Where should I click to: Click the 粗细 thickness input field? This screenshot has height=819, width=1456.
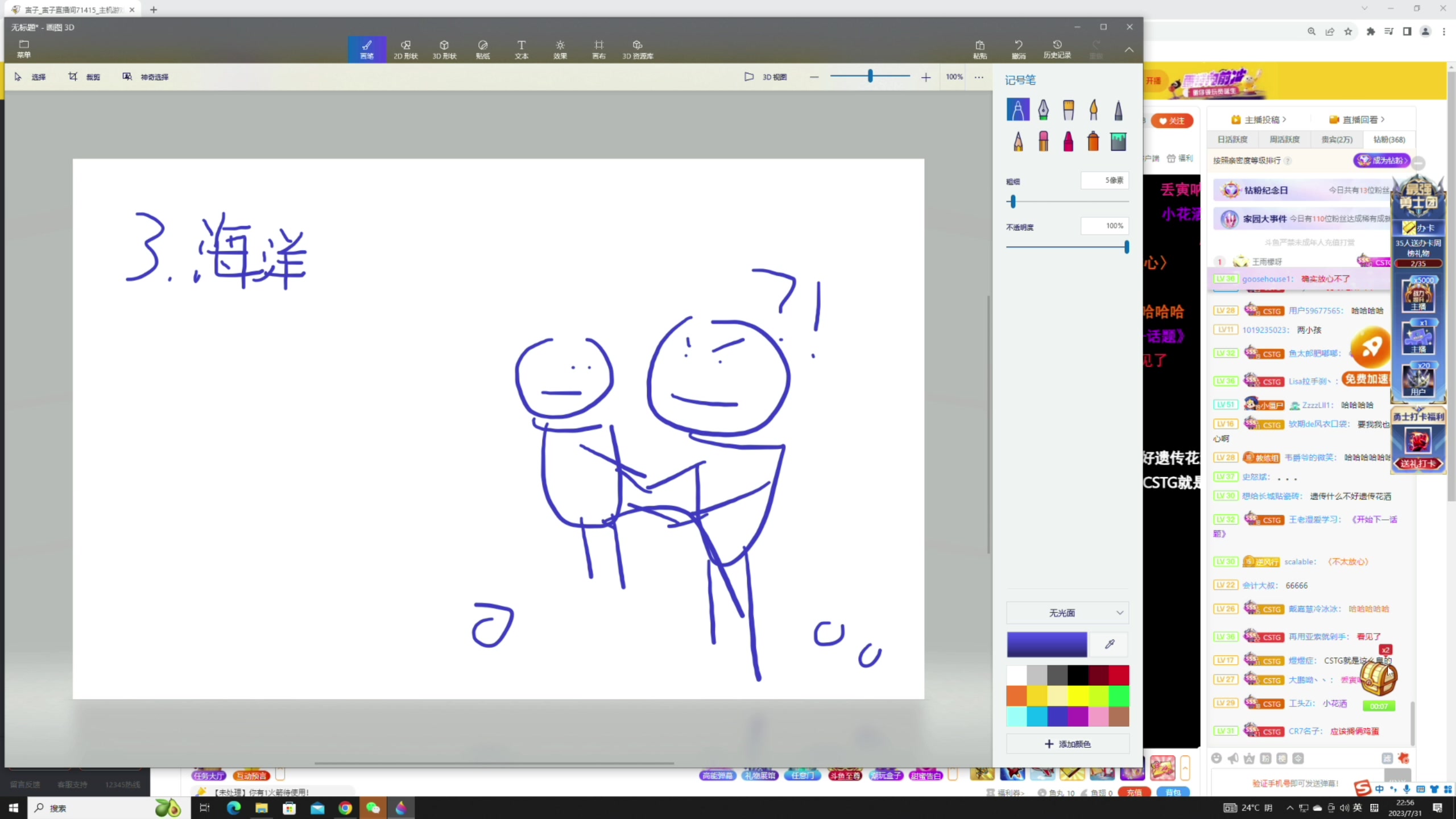1105,180
